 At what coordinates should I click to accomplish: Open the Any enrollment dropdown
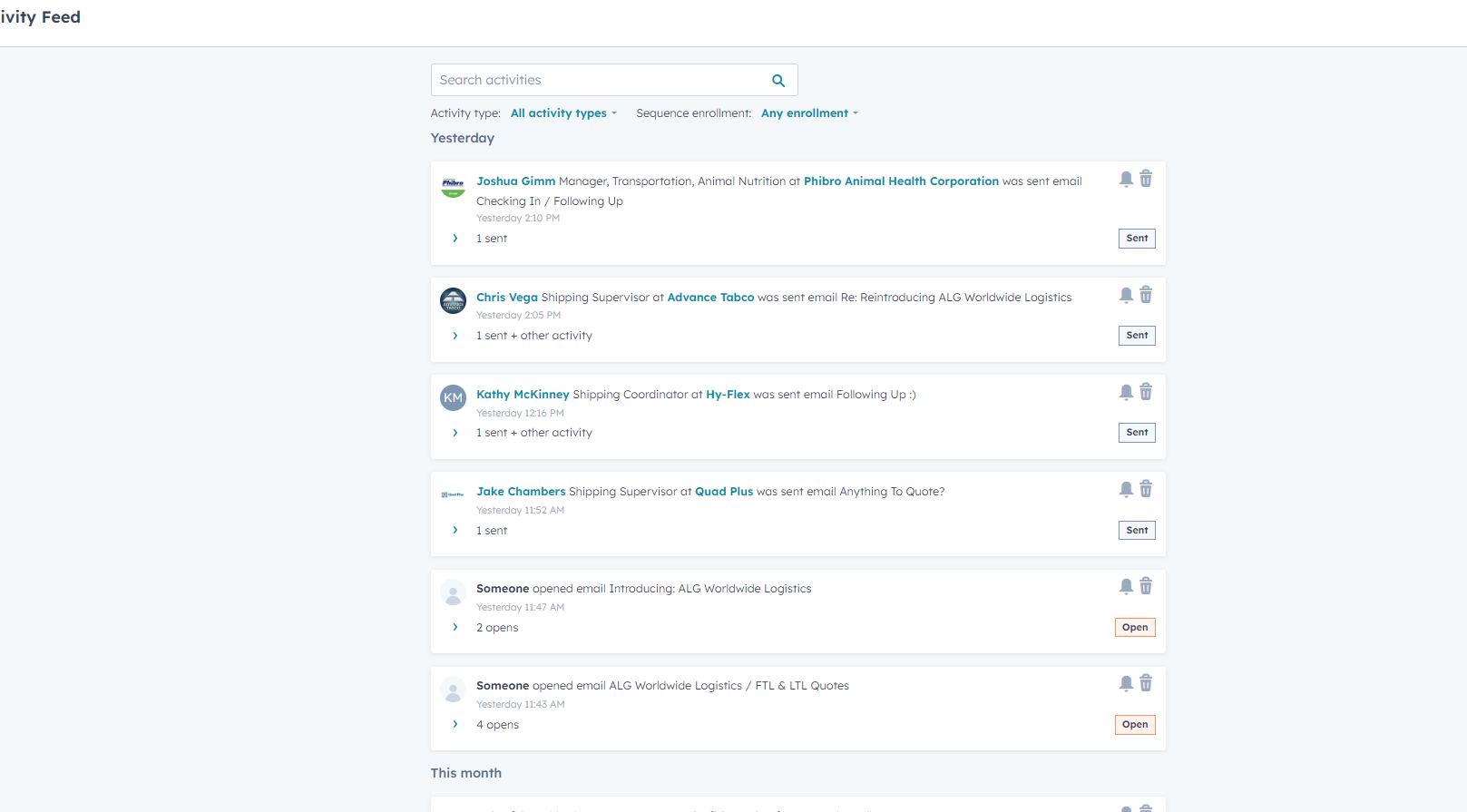809,113
